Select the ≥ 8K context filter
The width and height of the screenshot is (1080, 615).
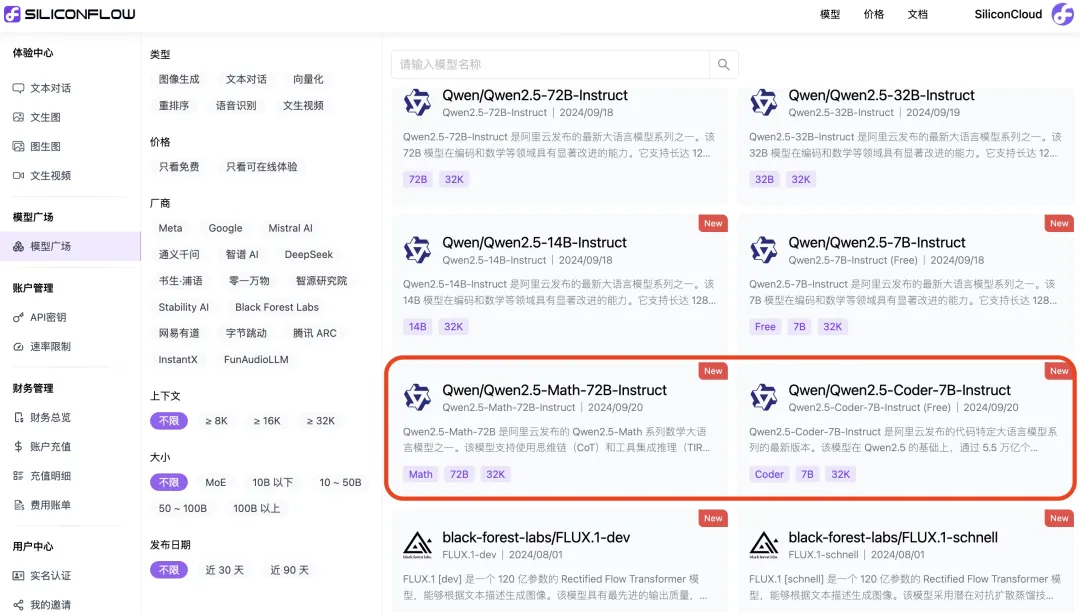coord(216,421)
